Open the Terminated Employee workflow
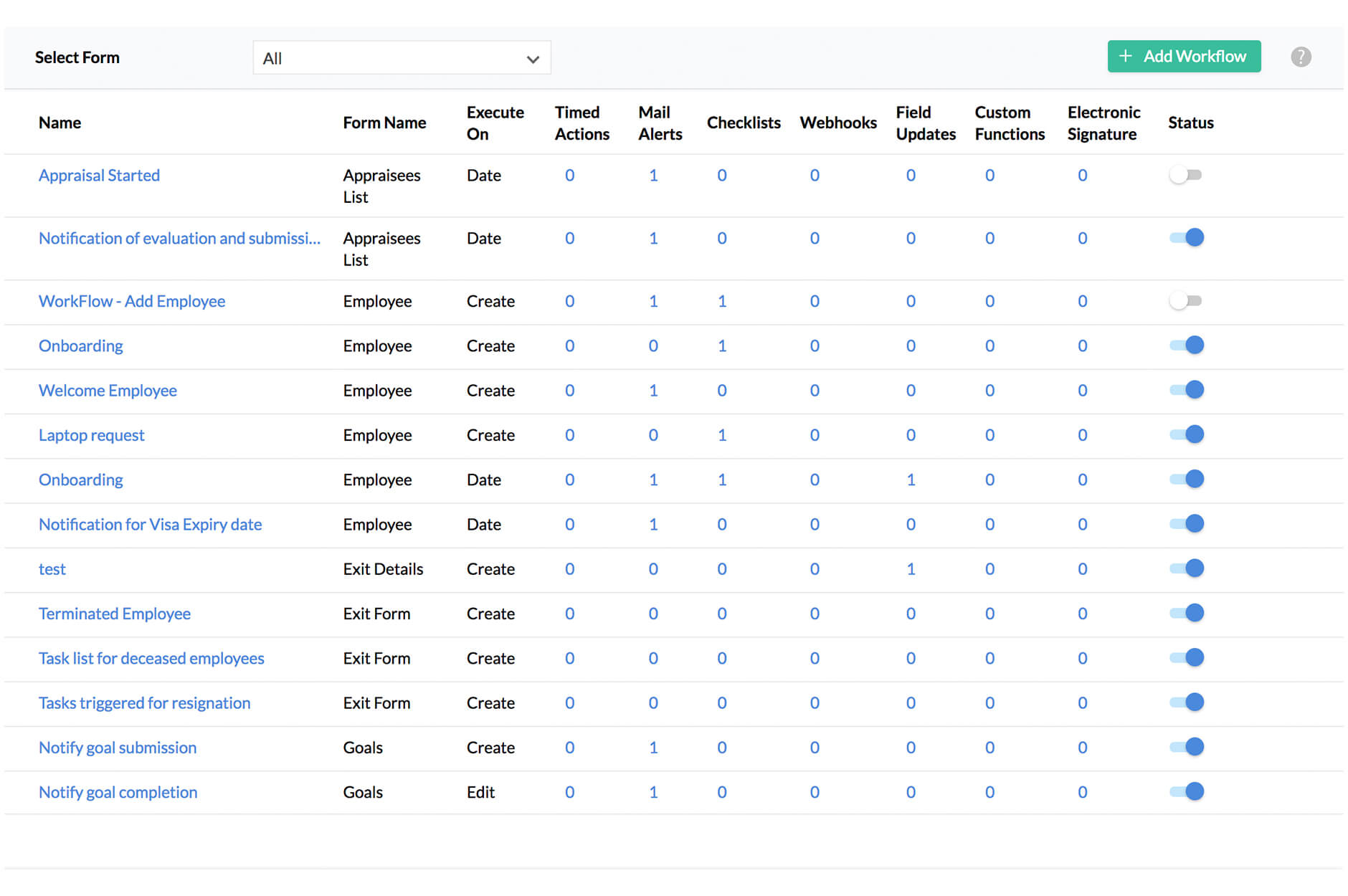1348x896 pixels. click(114, 614)
